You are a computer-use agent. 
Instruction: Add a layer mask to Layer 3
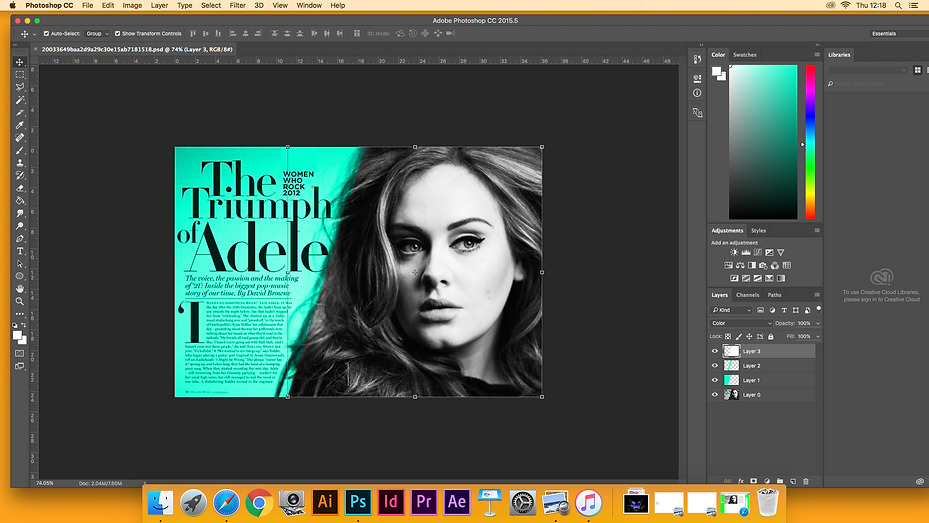point(754,481)
